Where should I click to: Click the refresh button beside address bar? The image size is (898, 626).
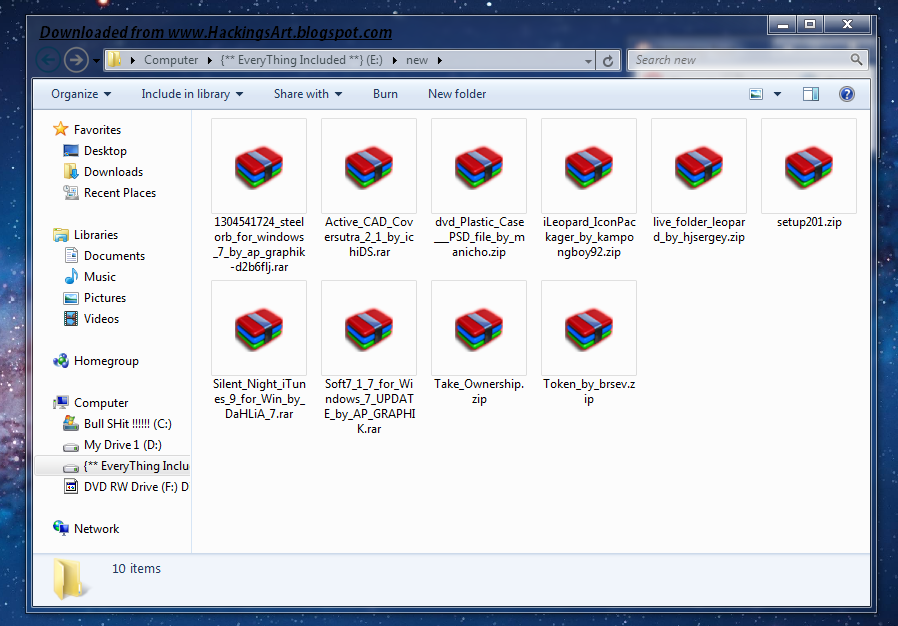(x=607, y=60)
